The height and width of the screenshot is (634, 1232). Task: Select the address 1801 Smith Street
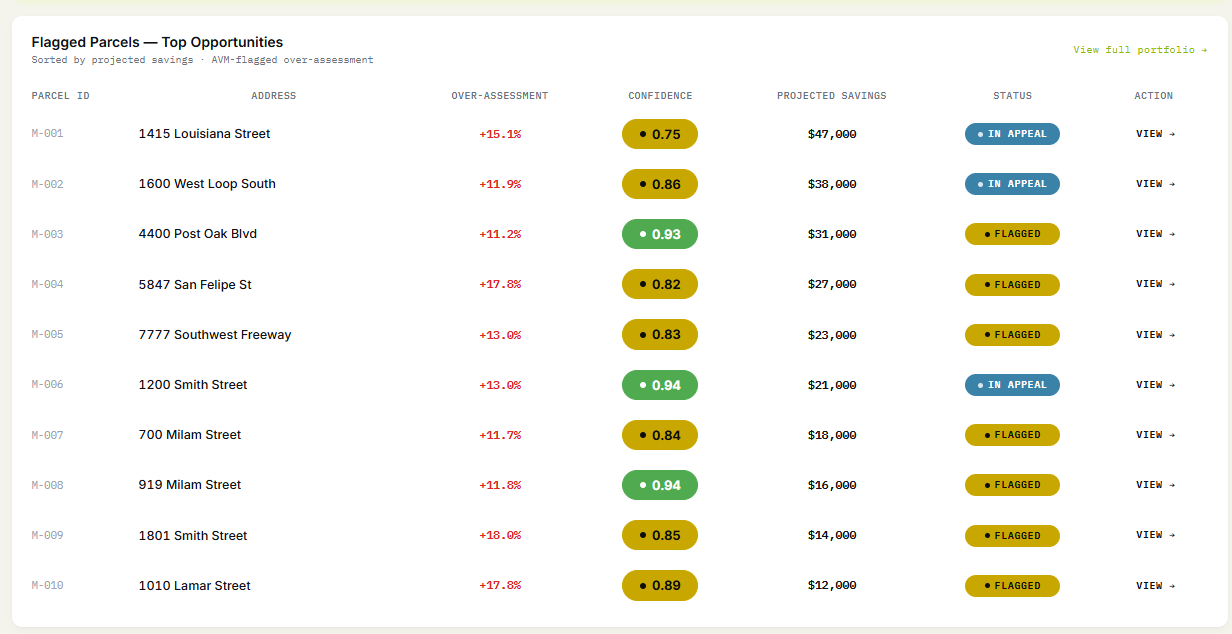point(193,536)
